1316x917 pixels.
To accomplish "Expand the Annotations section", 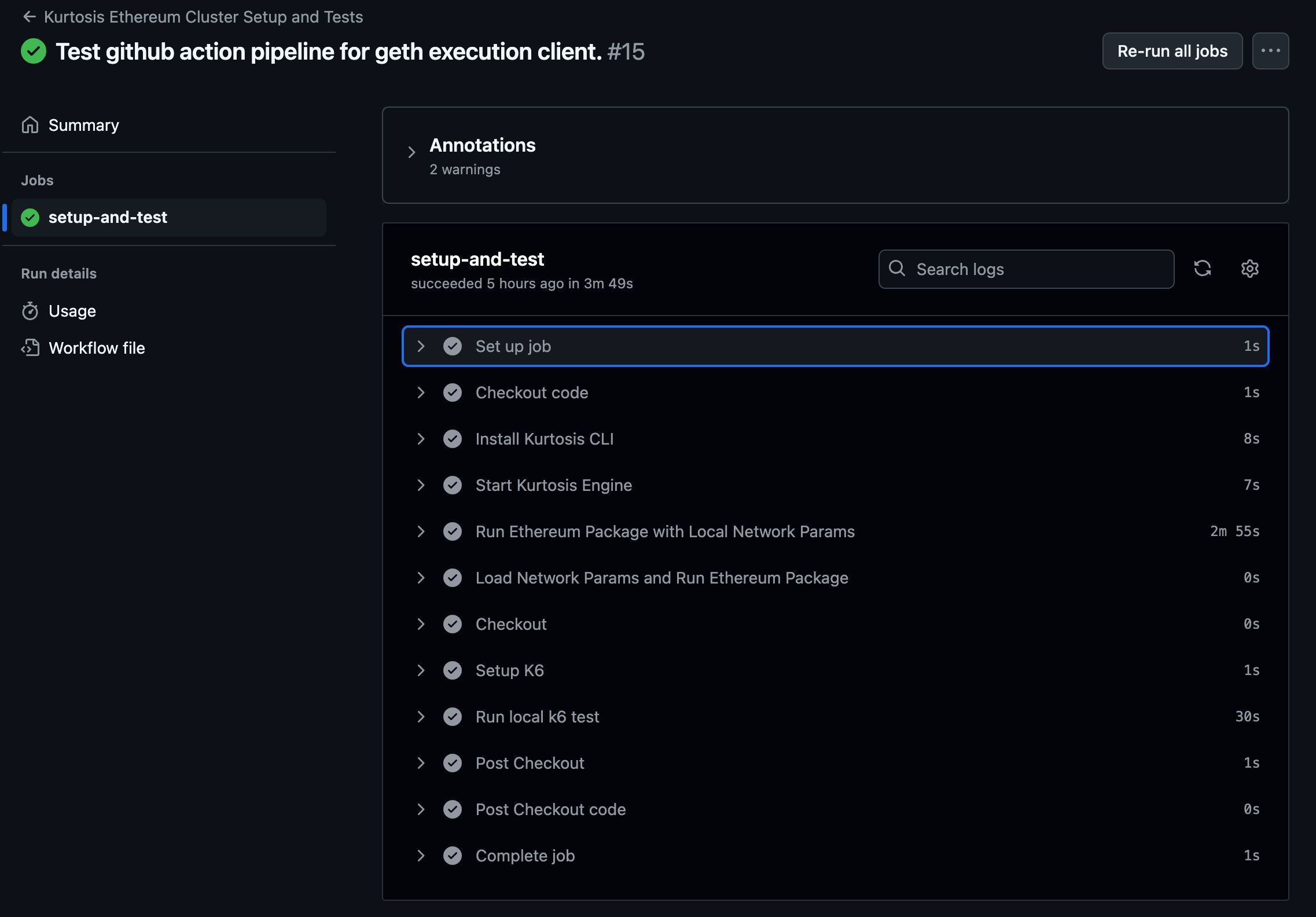I will coord(411,152).
